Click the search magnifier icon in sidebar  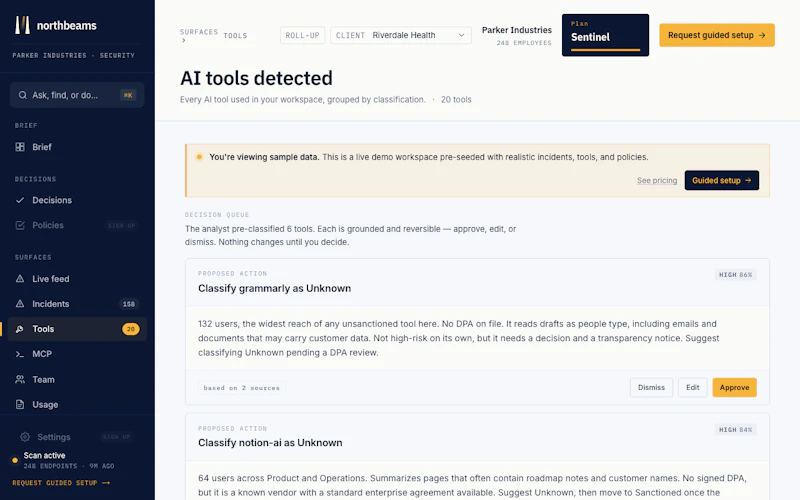tap(22, 95)
